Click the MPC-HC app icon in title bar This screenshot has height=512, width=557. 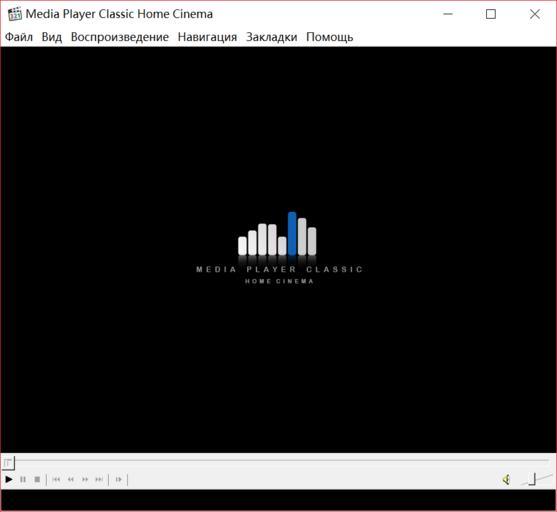point(15,14)
